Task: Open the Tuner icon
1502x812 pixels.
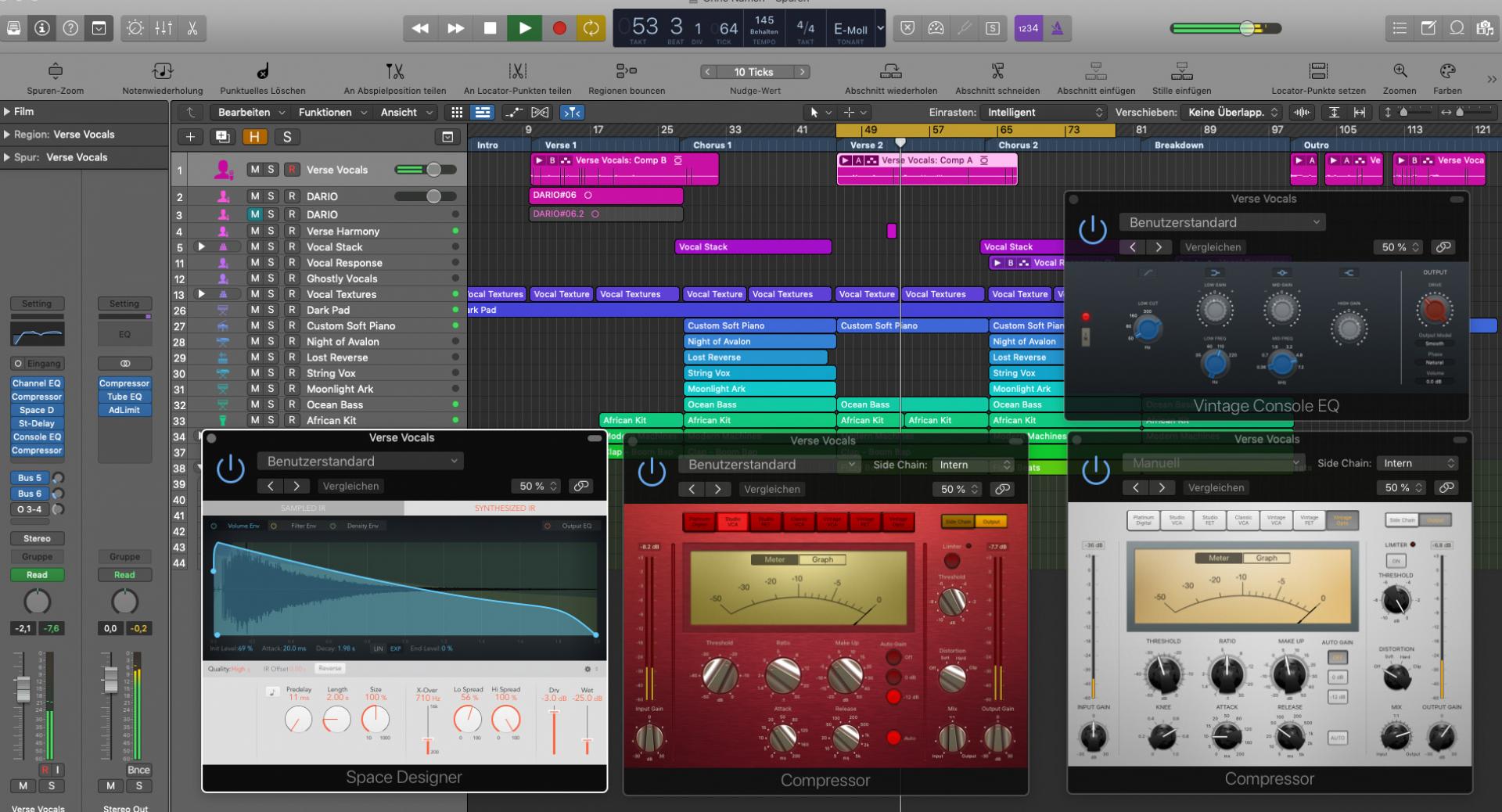Action: tap(965, 28)
